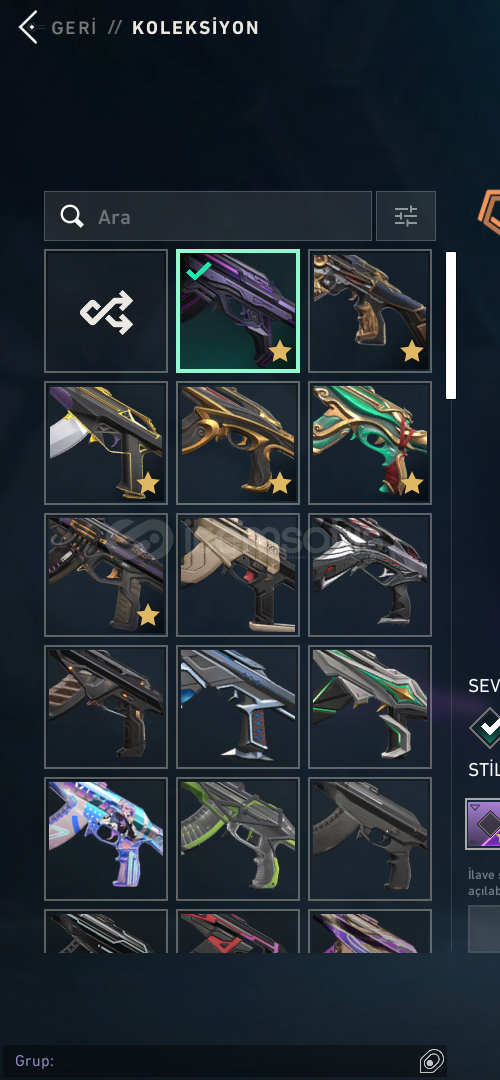The image size is (500, 1080).
Task: Toggle favorite star on green dragon skin
Action: coord(412,484)
